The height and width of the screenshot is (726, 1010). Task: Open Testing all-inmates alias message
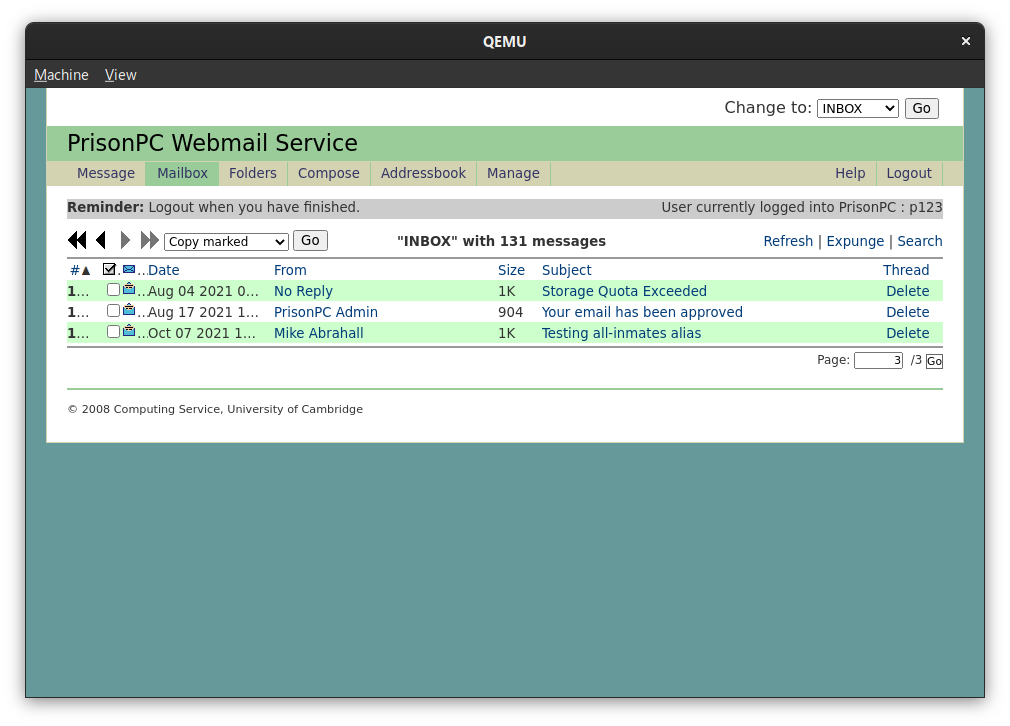click(621, 333)
